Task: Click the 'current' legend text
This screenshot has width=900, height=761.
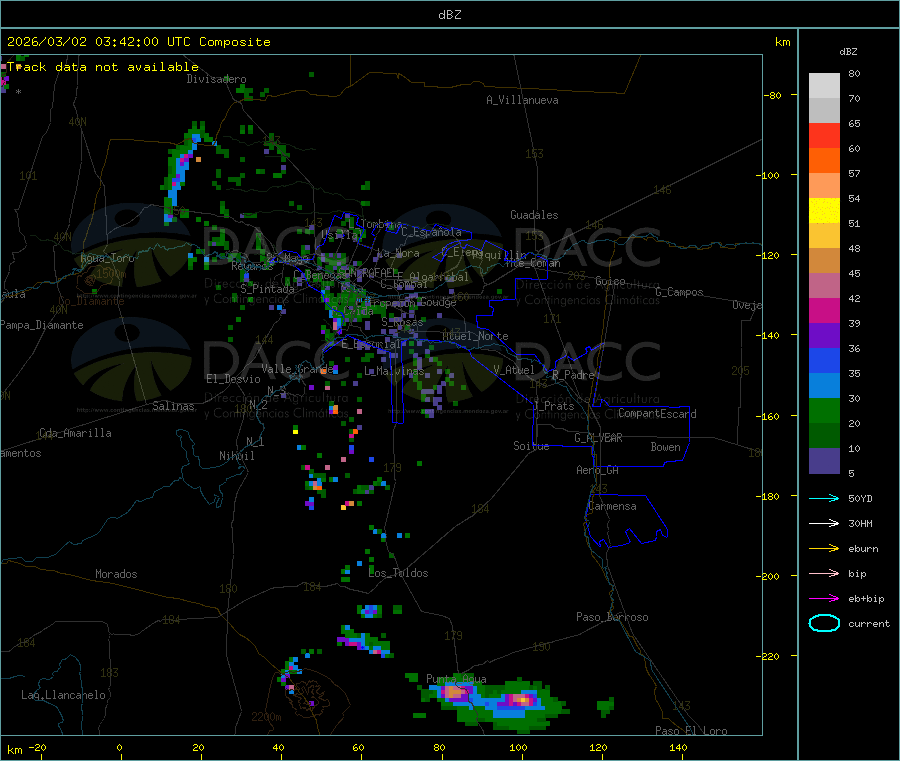Action: tap(869, 623)
